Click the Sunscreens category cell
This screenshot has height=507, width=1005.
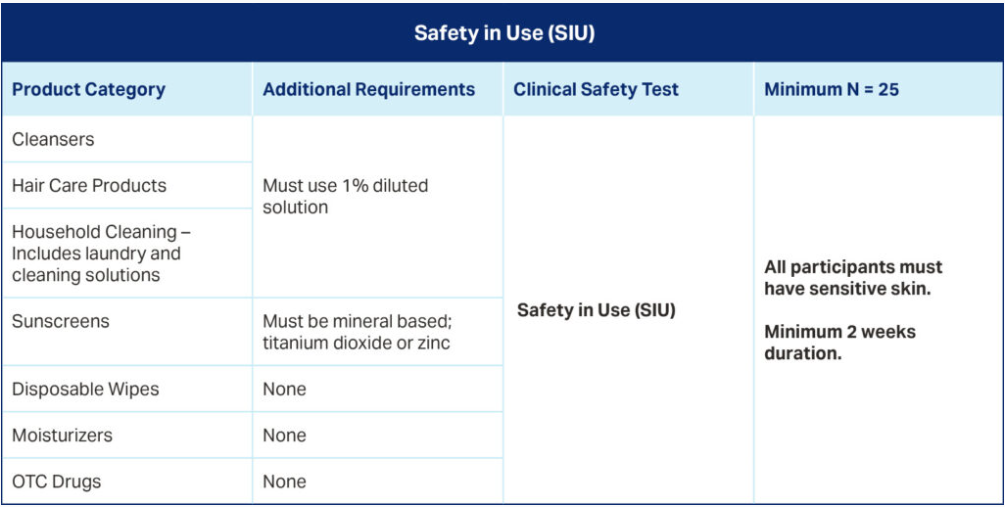tap(61, 322)
